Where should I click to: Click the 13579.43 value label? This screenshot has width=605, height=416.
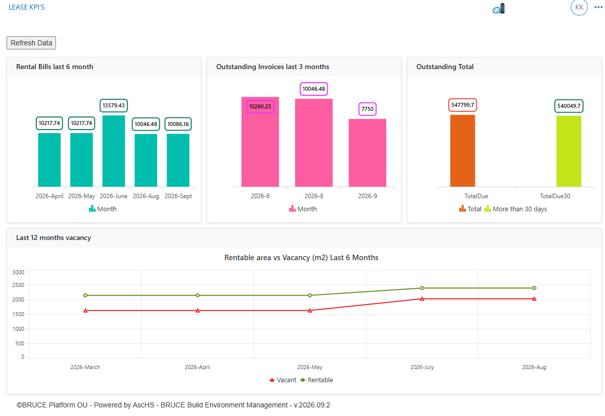pyautogui.click(x=114, y=105)
